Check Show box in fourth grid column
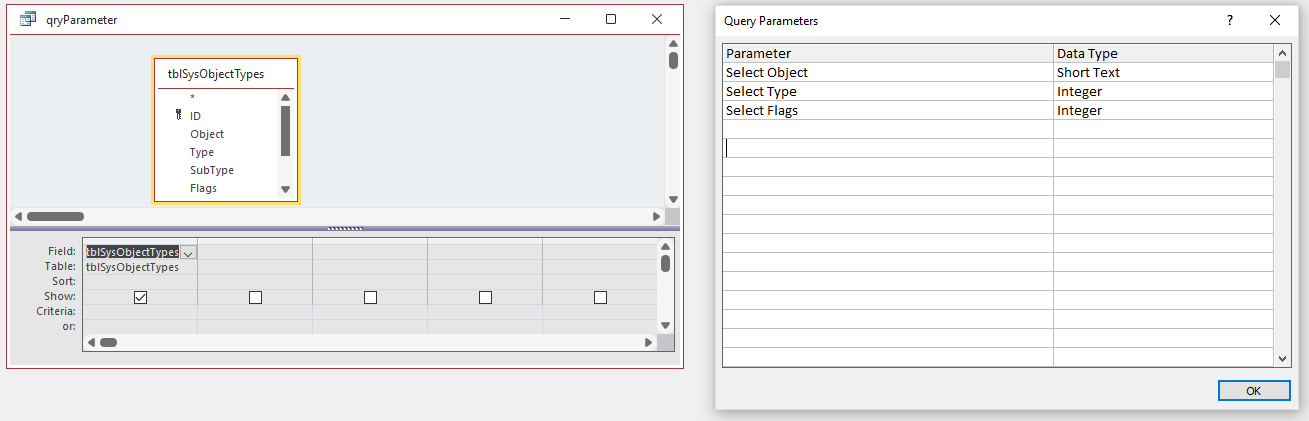 pyautogui.click(x=485, y=297)
